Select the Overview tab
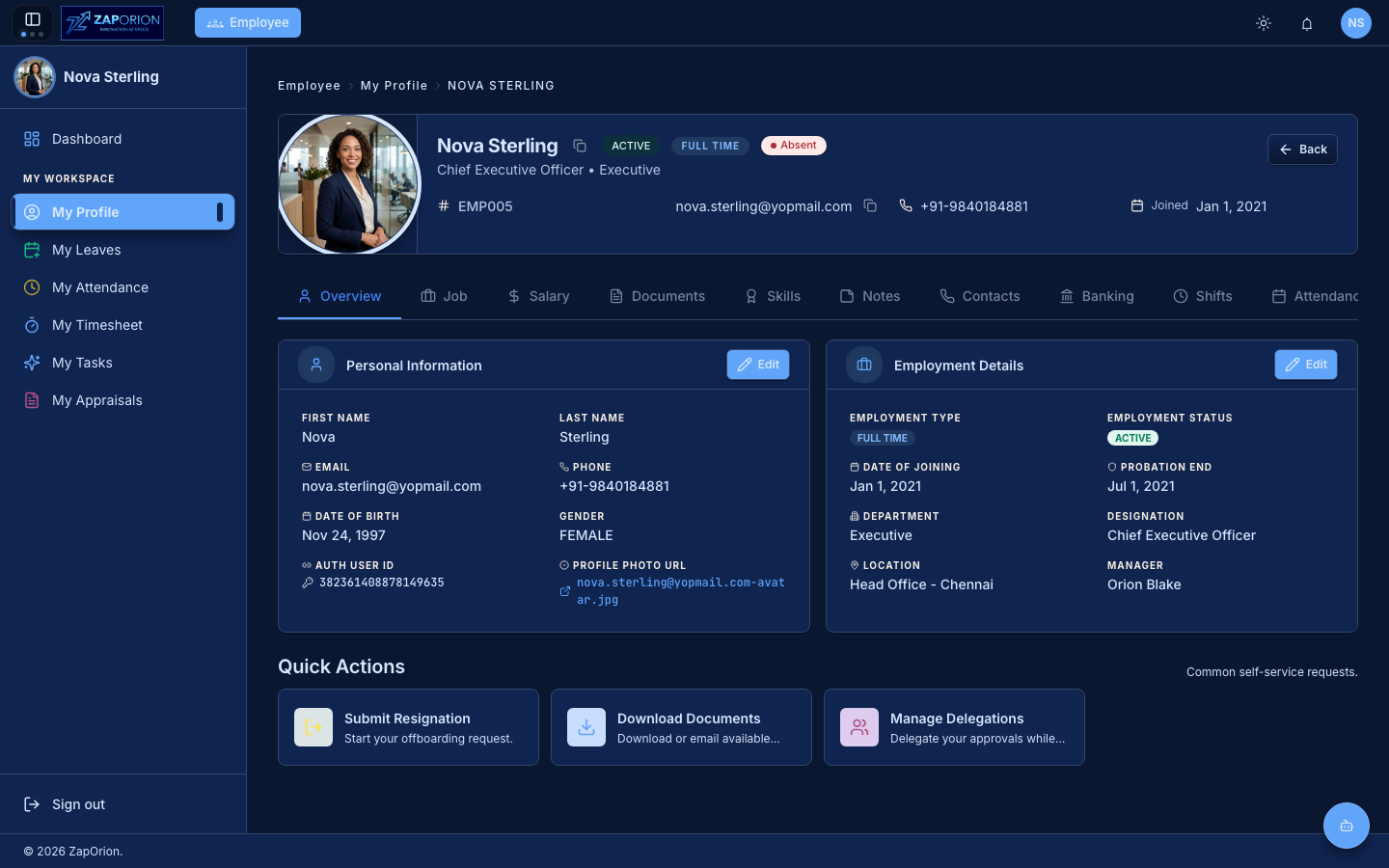The image size is (1389, 868). pyautogui.click(x=340, y=296)
